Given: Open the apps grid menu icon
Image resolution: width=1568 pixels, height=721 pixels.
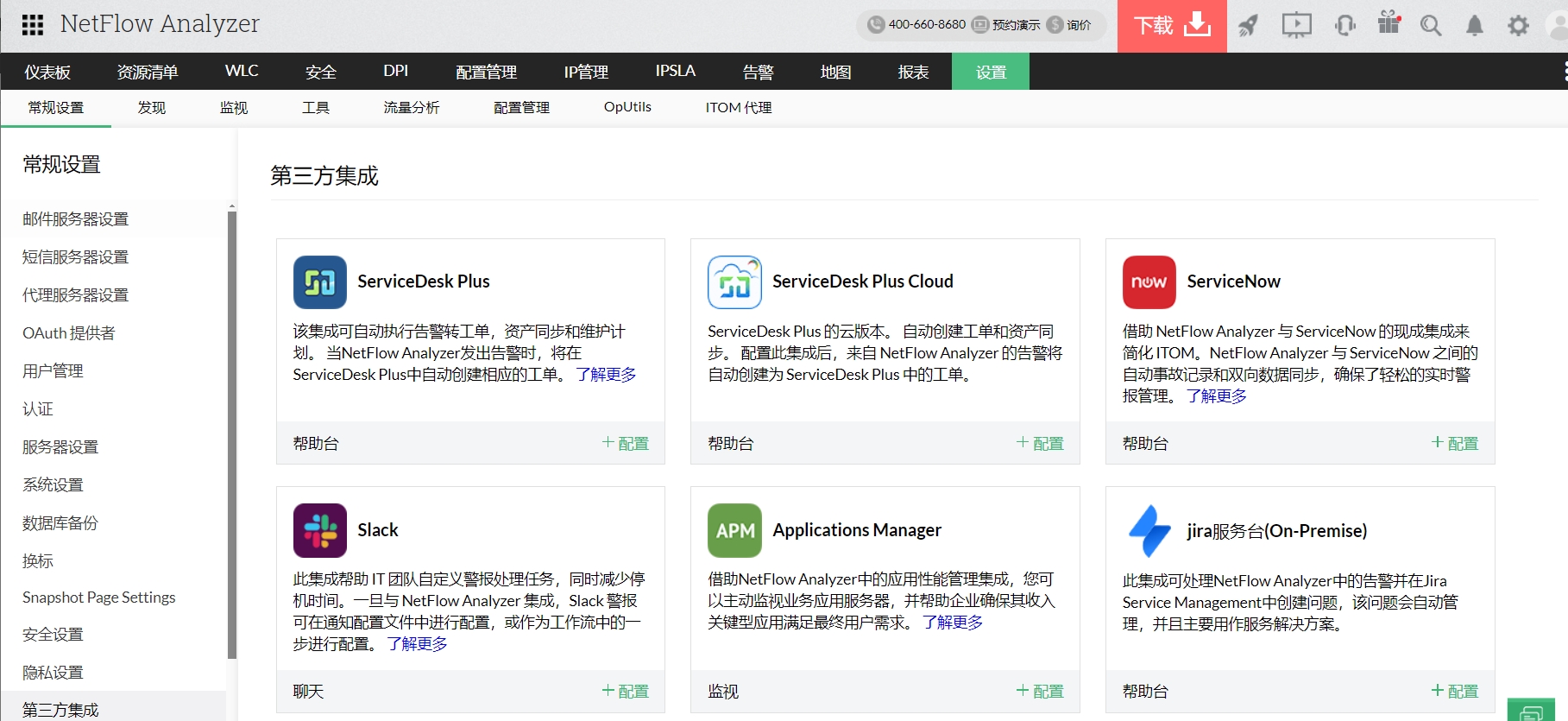Looking at the screenshot, I should 32,25.
